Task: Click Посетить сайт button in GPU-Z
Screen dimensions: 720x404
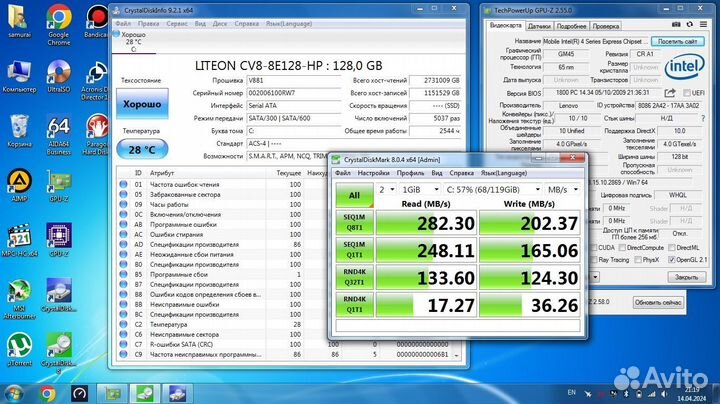Action: pos(677,41)
